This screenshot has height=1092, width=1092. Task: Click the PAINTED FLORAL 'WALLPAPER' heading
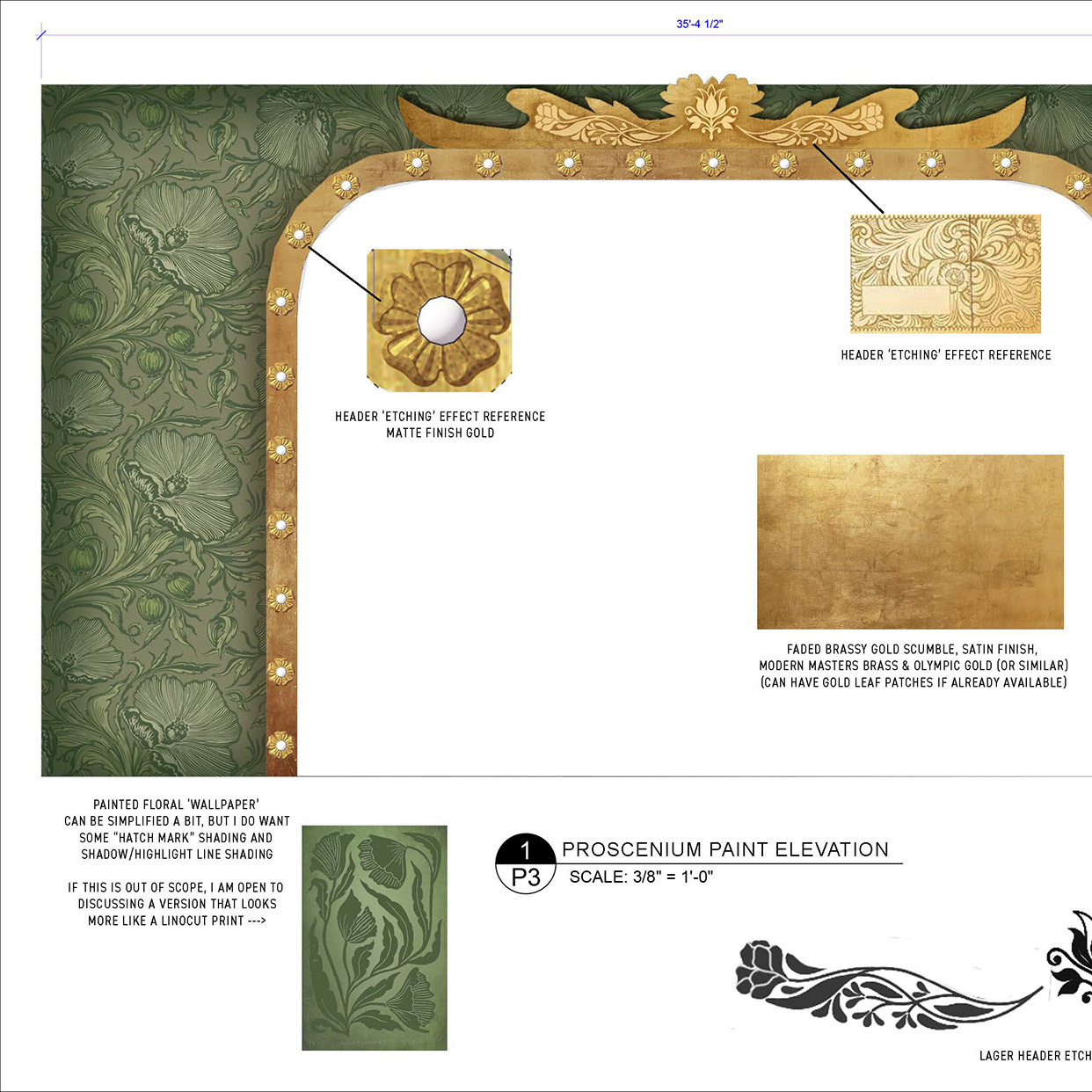[176, 804]
